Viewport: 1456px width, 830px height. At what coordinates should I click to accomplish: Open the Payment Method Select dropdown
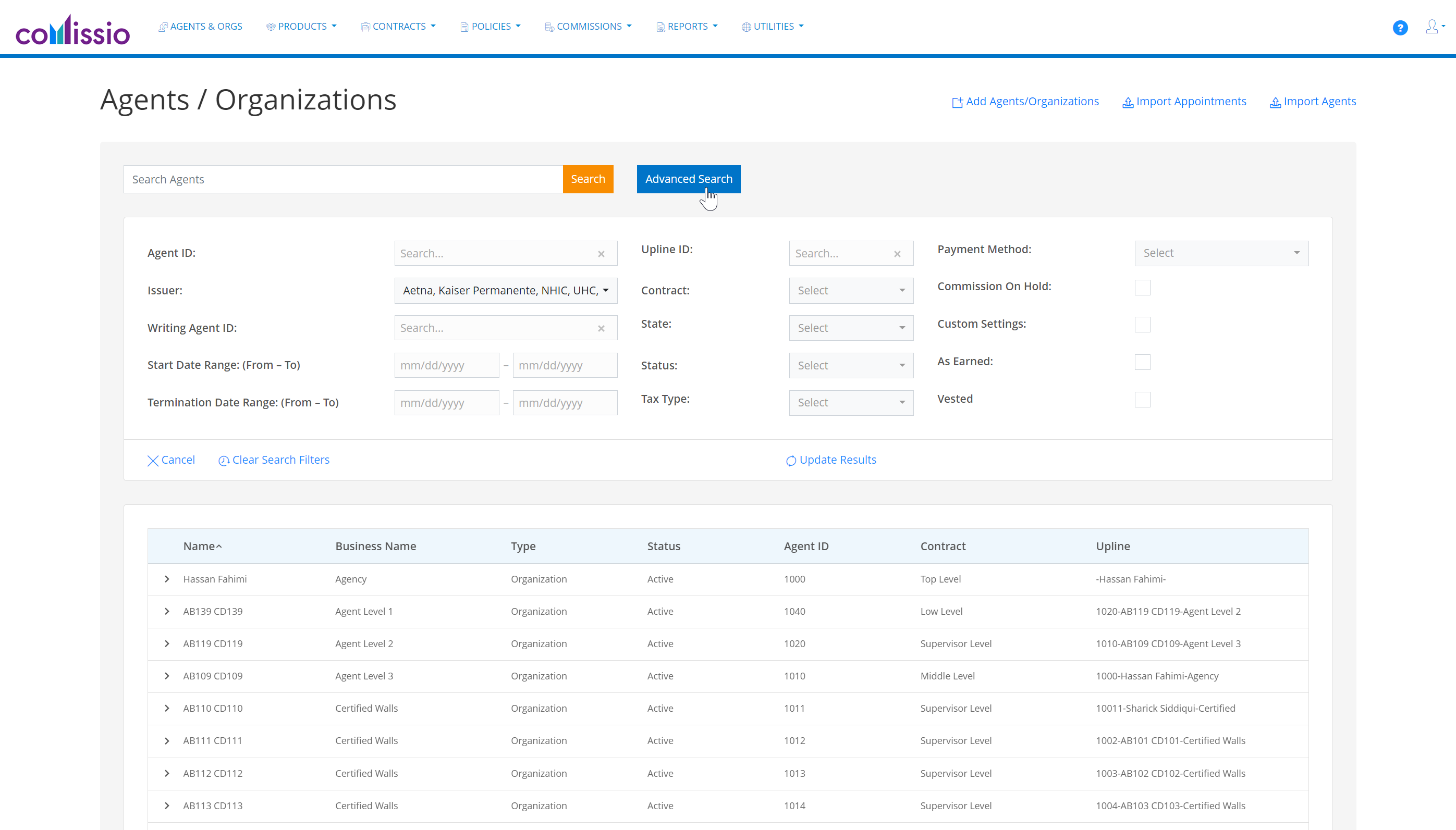1221,253
